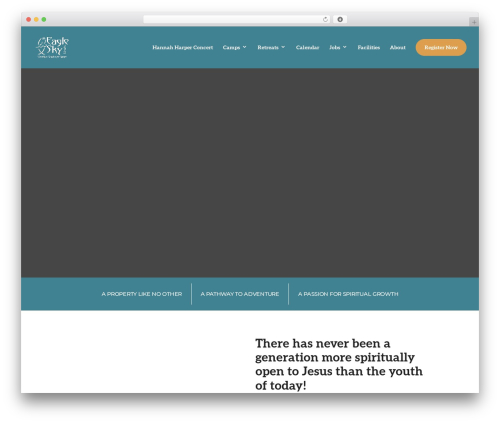Click the red close window button

(x=29, y=19)
